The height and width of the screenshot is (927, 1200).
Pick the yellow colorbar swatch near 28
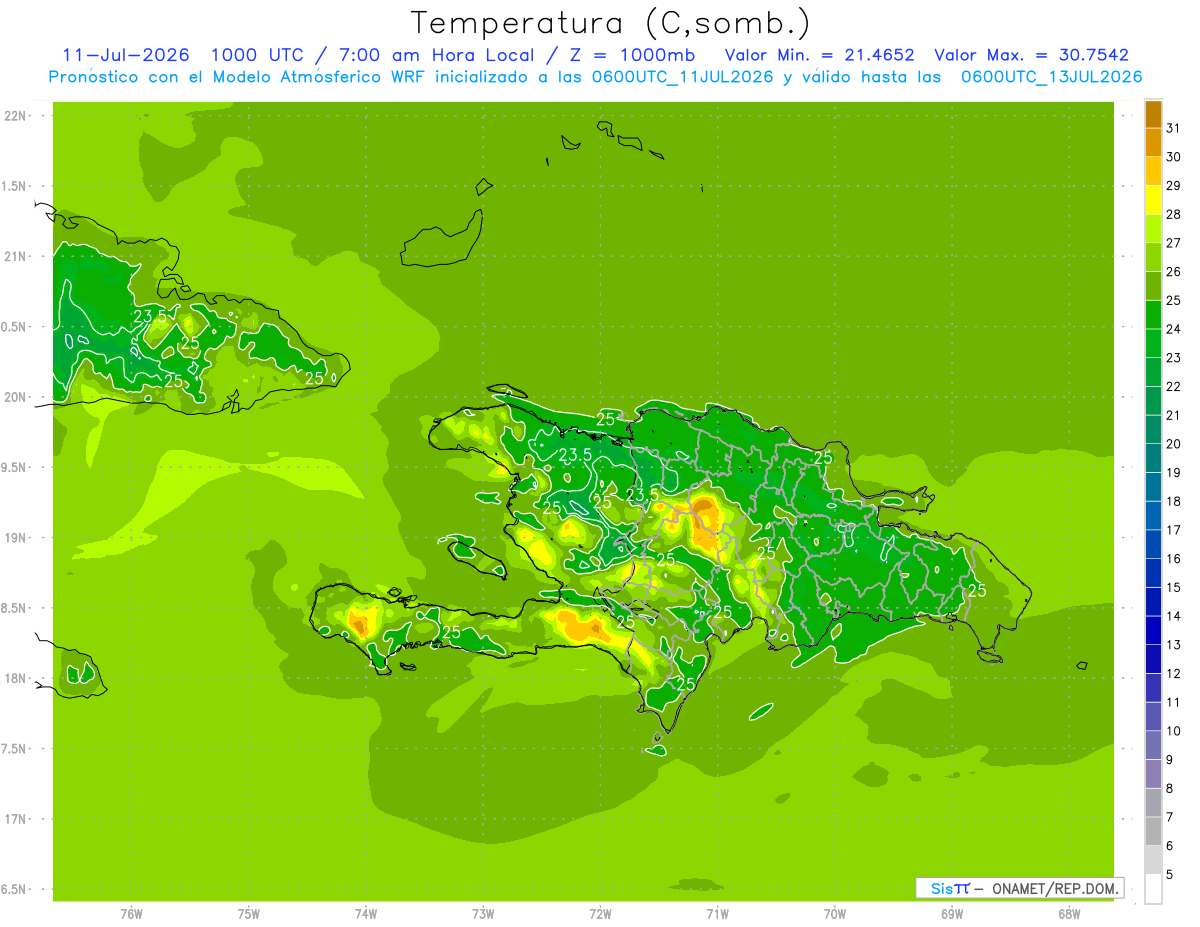pyautogui.click(x=1153, y=201)
